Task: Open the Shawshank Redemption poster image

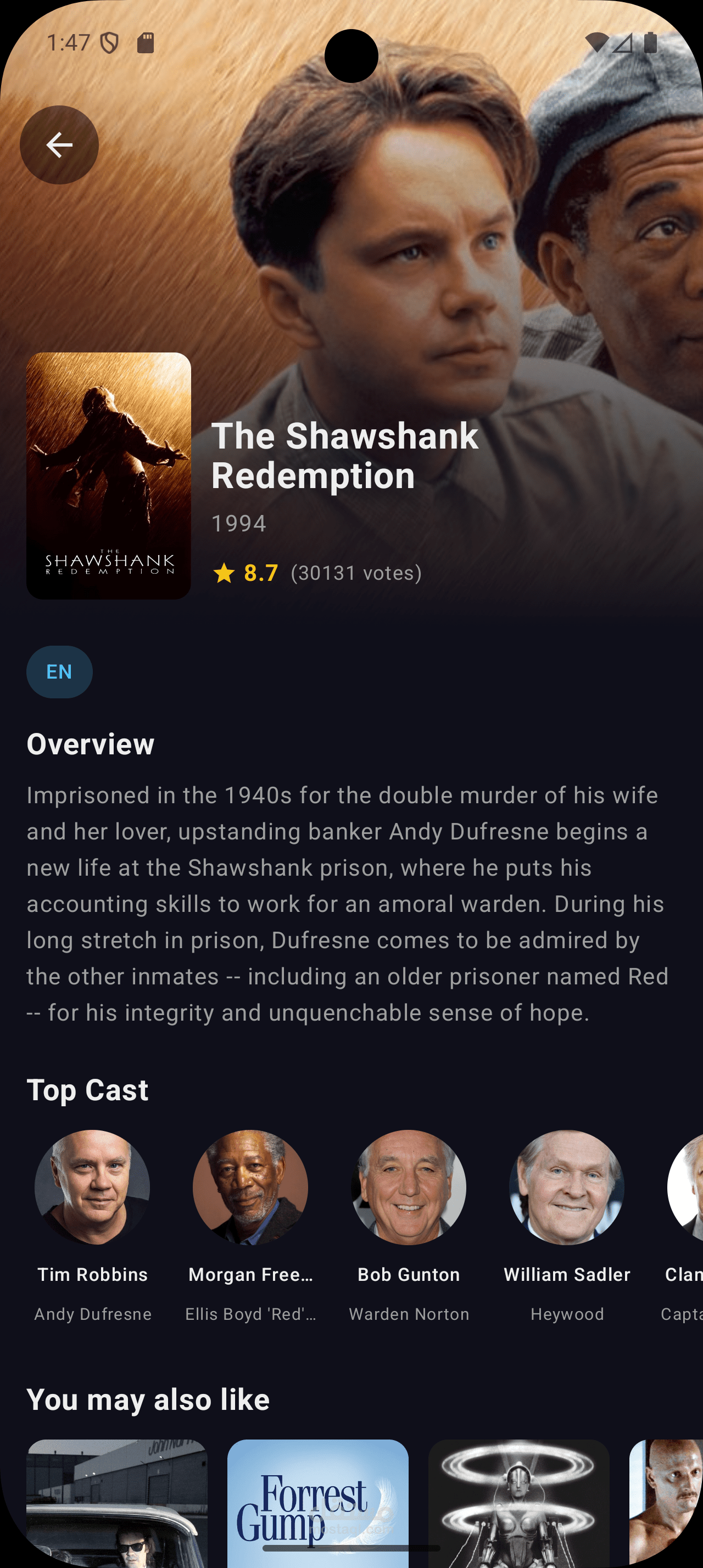Action: tap(109, 475)
